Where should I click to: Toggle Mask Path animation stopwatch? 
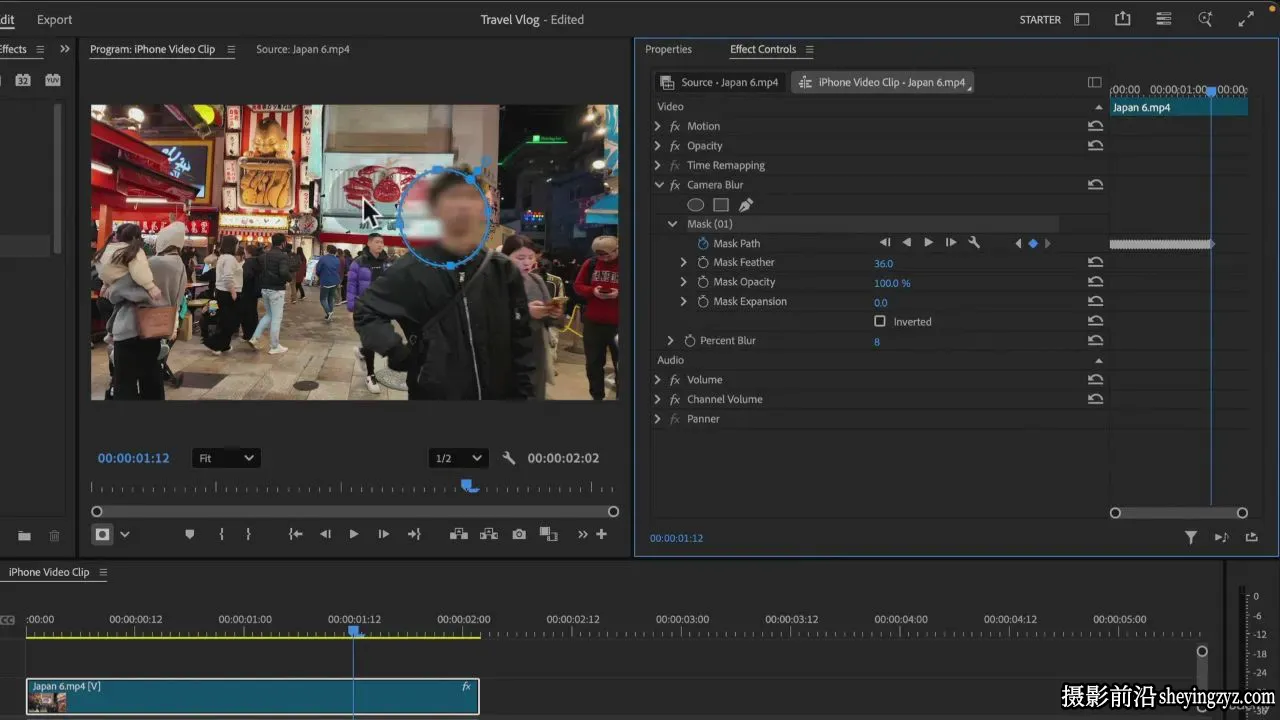pos(703,243)
